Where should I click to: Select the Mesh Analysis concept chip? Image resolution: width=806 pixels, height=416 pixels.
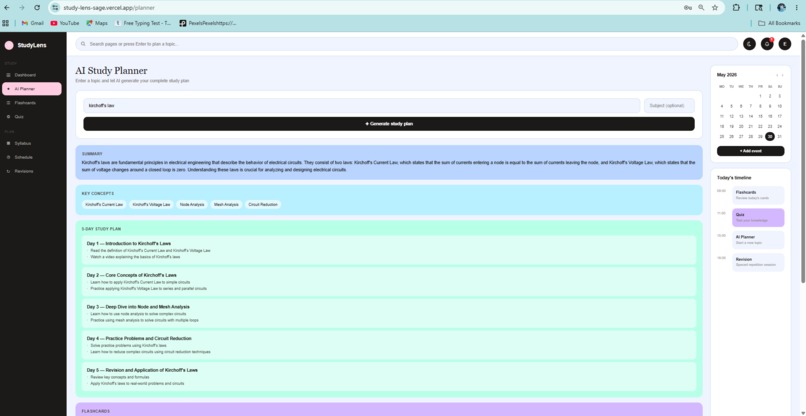pyautogui.click(x=226, y=205)
